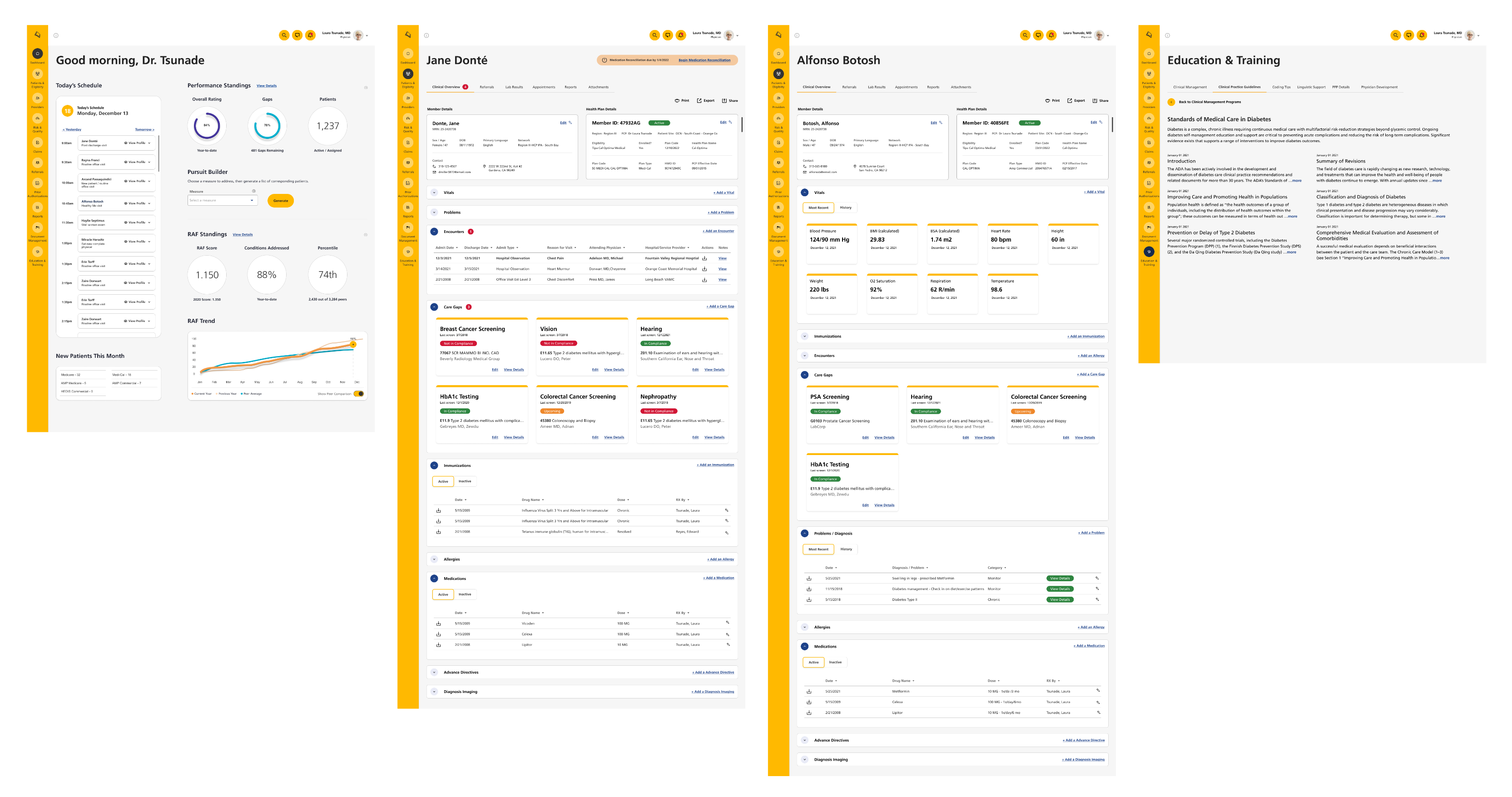Click the December marker on RAF Trend chart
The width and height of the screenshot is (1512, 797).
[x=353, y=345]
